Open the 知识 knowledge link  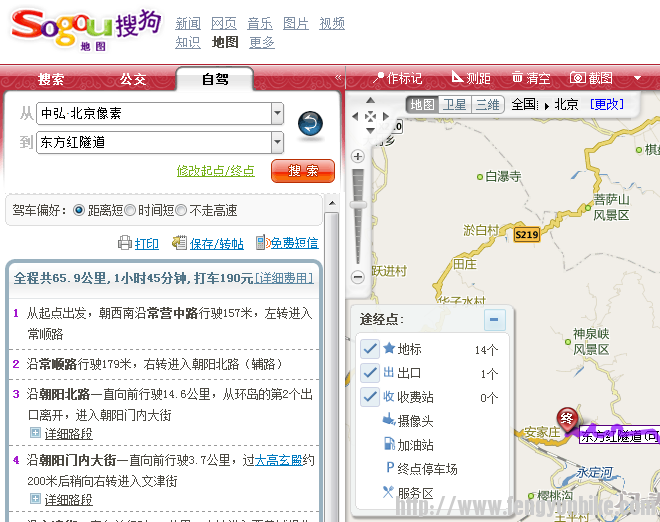coord(188,42)
